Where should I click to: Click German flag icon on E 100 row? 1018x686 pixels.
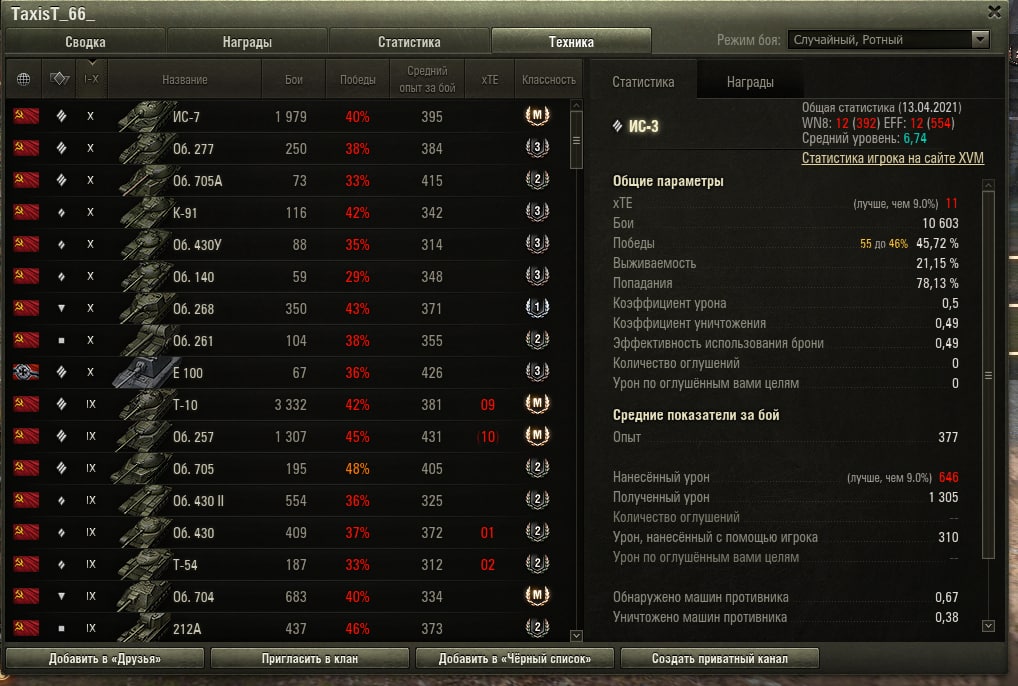tap(26, 372)
